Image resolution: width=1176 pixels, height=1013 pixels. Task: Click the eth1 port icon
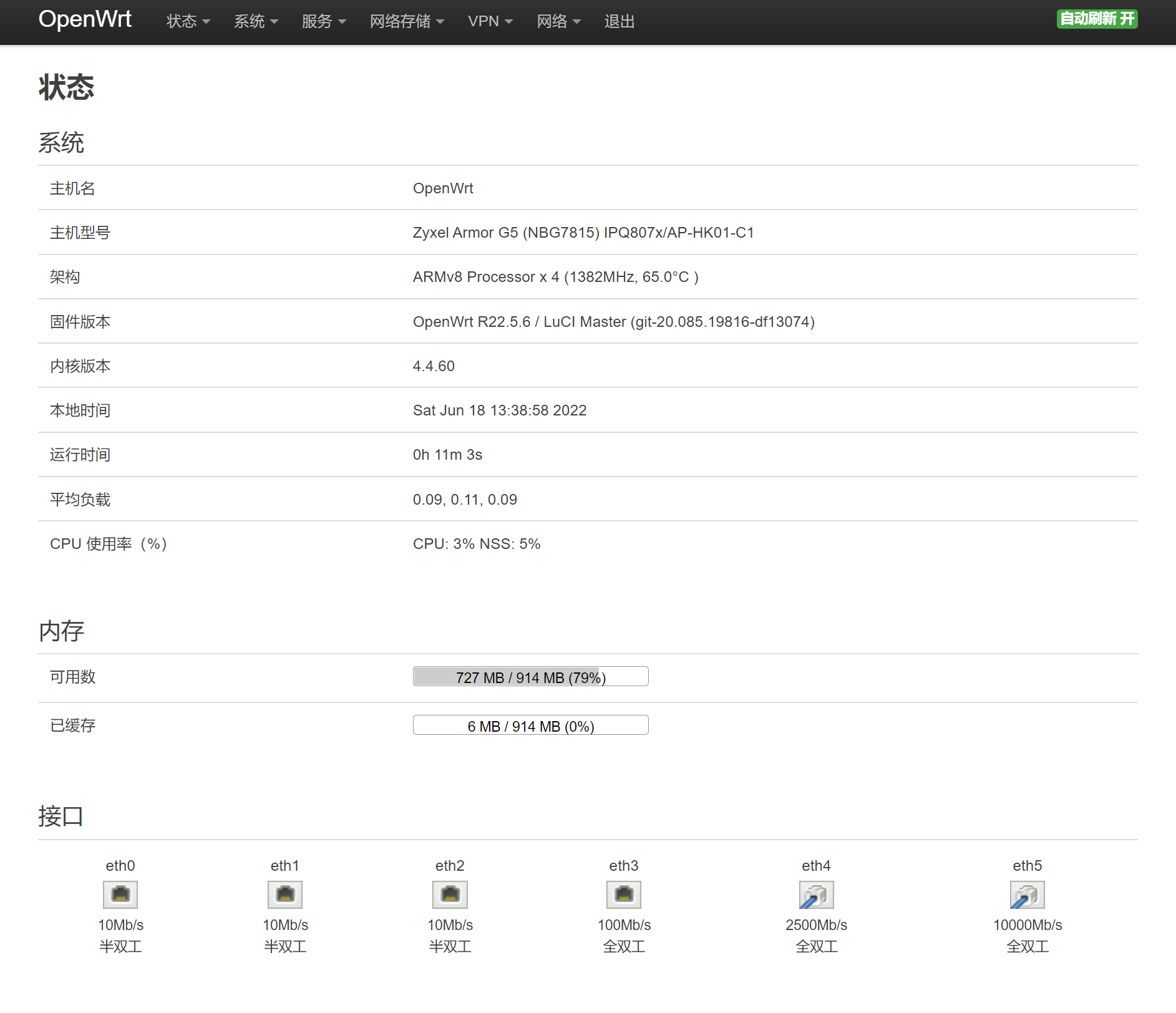[285, 894]
